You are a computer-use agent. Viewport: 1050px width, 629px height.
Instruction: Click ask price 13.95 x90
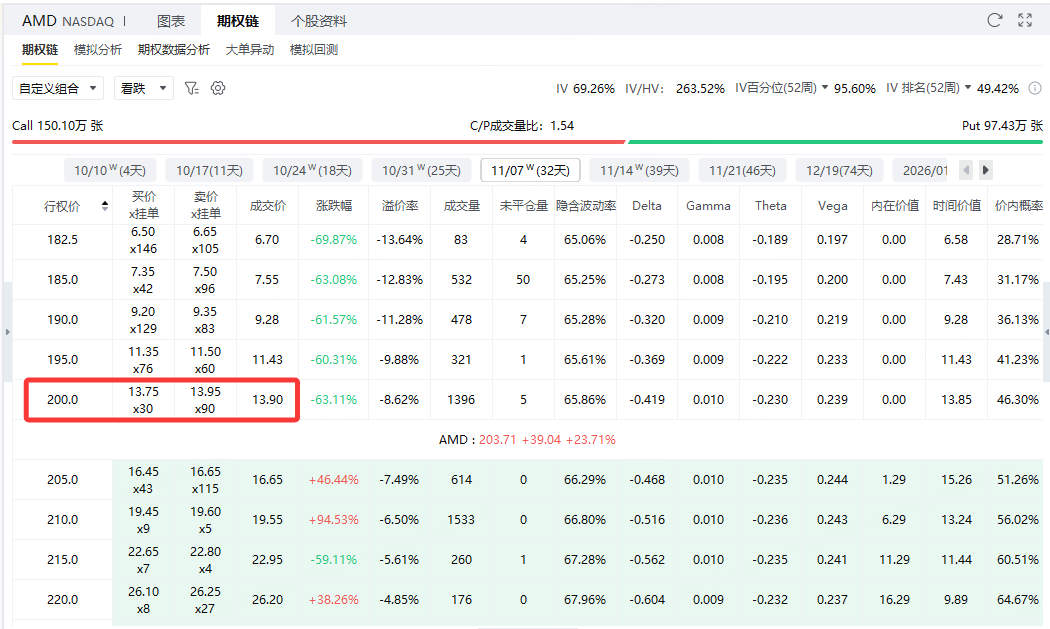(x=205, y=400)
